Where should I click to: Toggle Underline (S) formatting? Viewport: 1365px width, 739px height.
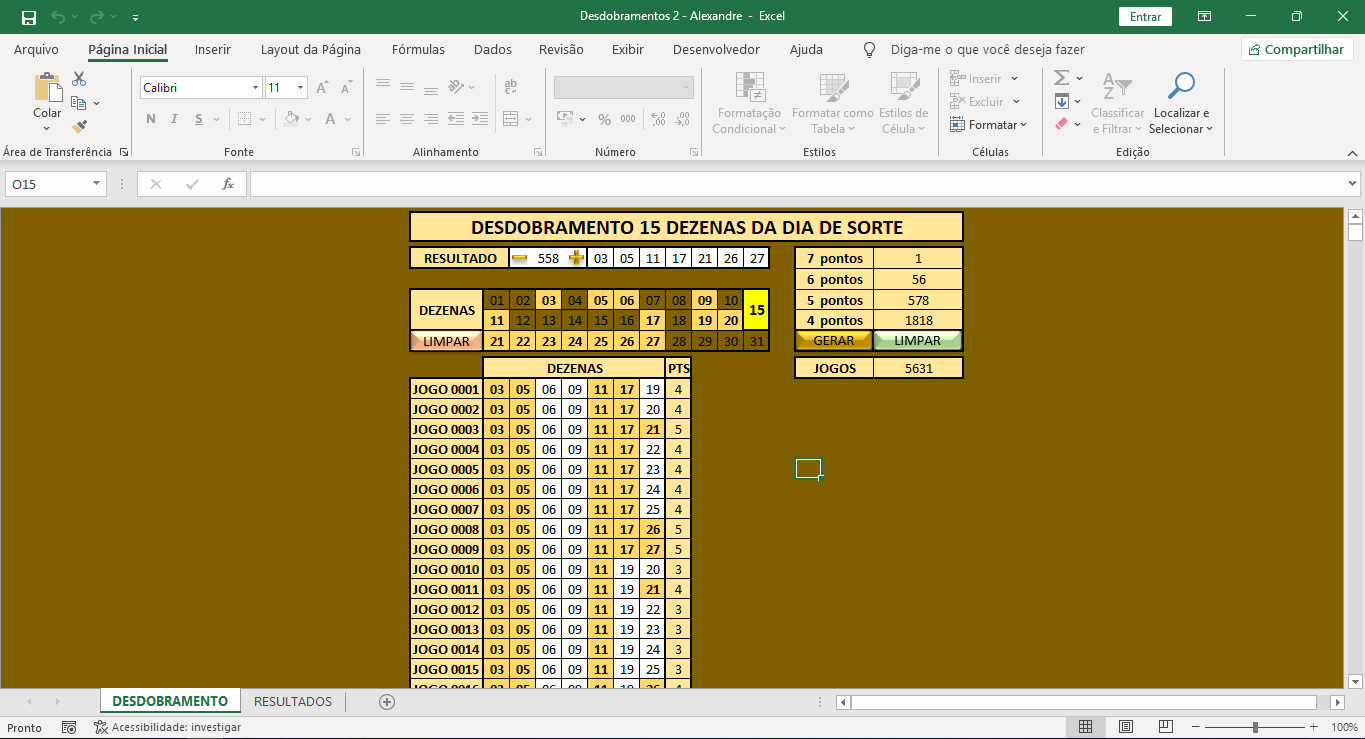pyautogui.click(x=200, y=119)
